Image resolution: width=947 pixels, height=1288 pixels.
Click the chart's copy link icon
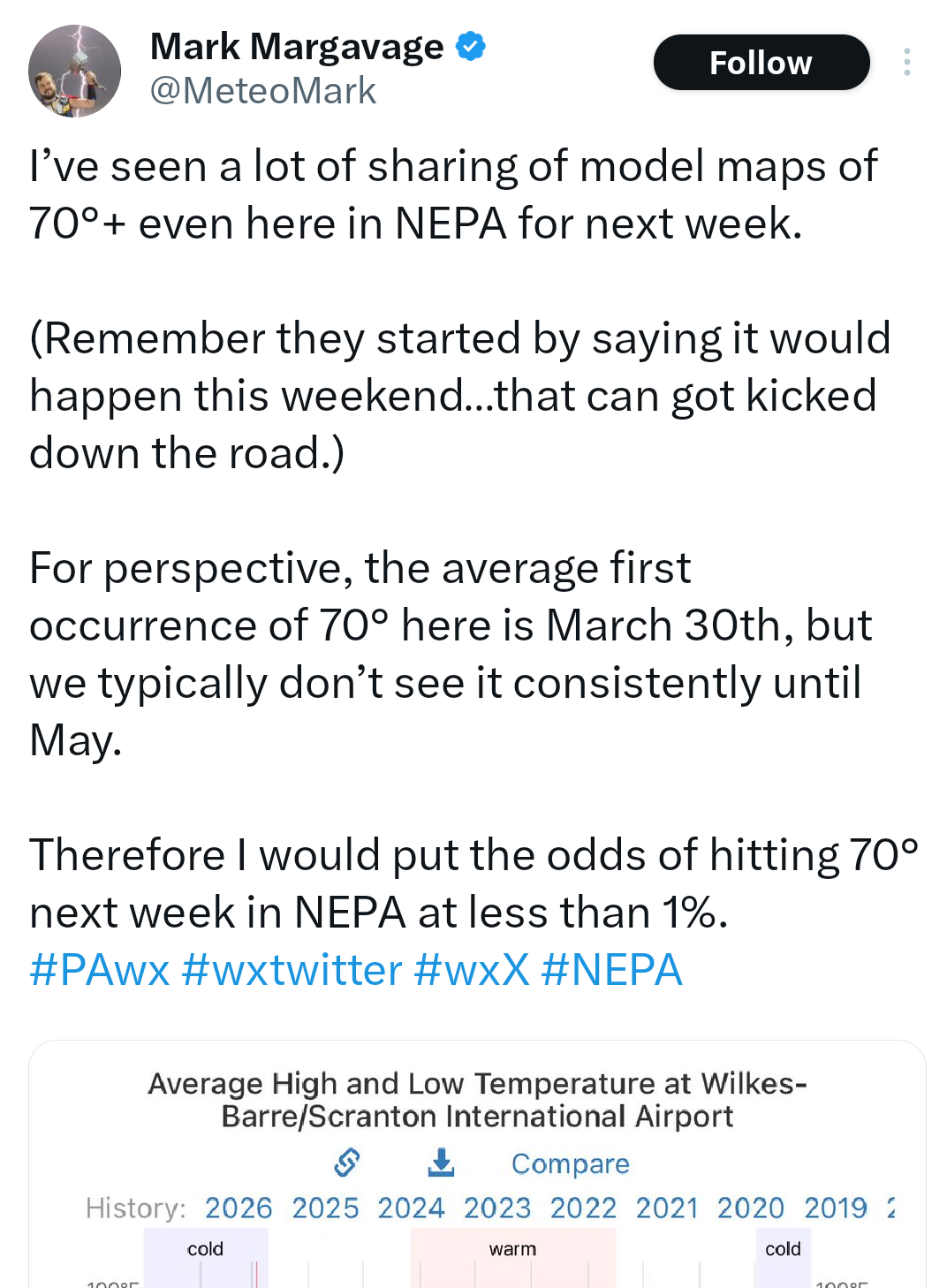pos(347,1163)
